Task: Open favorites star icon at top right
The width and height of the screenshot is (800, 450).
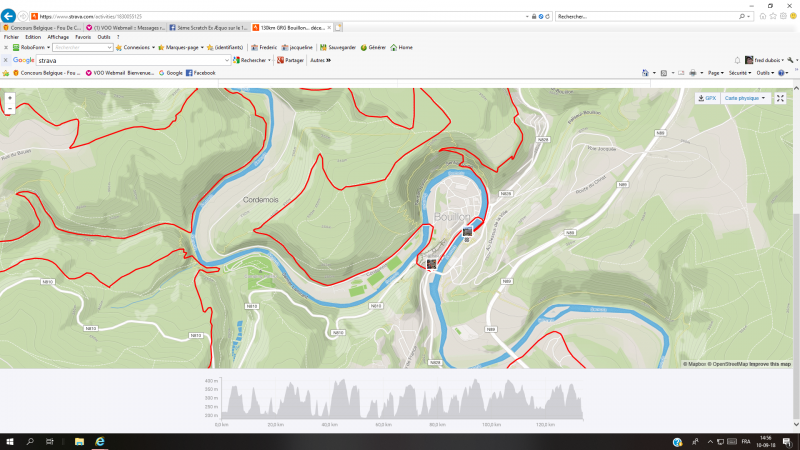Action: [773, 16]
